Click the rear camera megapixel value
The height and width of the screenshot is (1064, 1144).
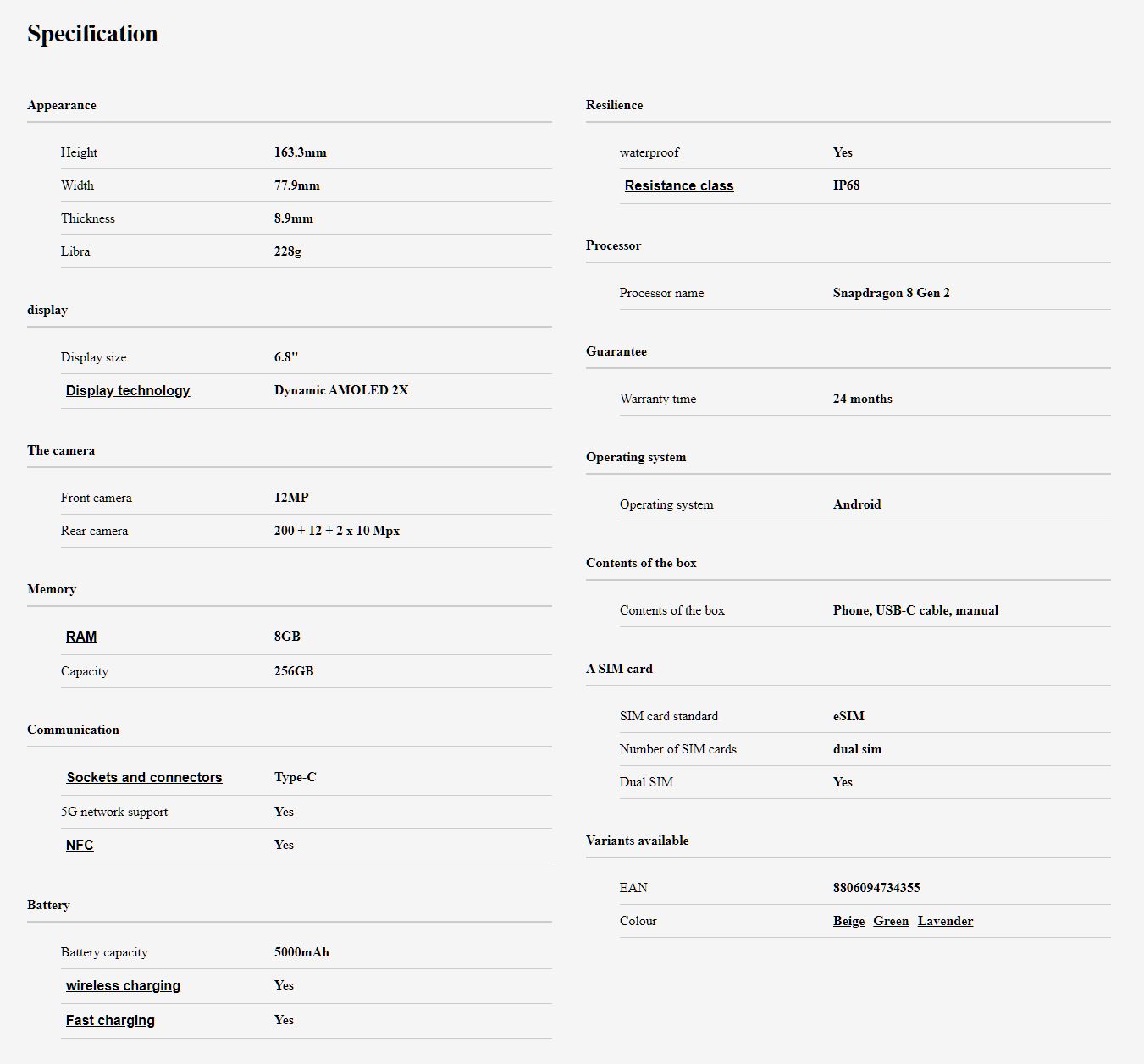[x=336, y=531]
